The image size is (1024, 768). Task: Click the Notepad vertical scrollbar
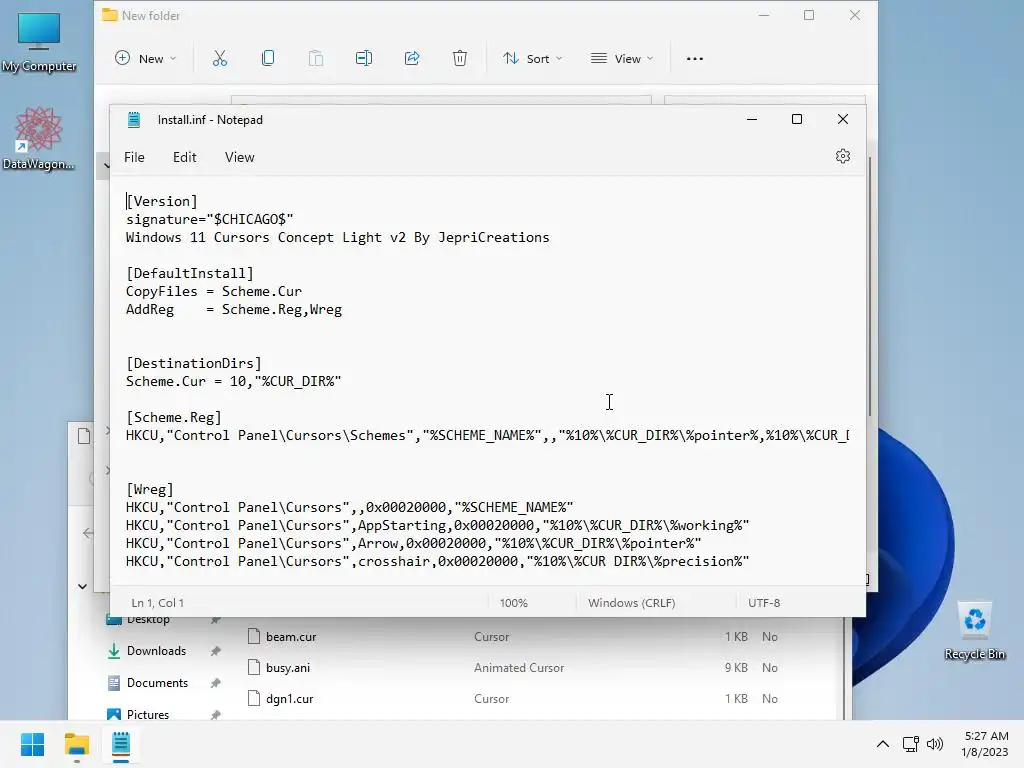click(869, 287)
